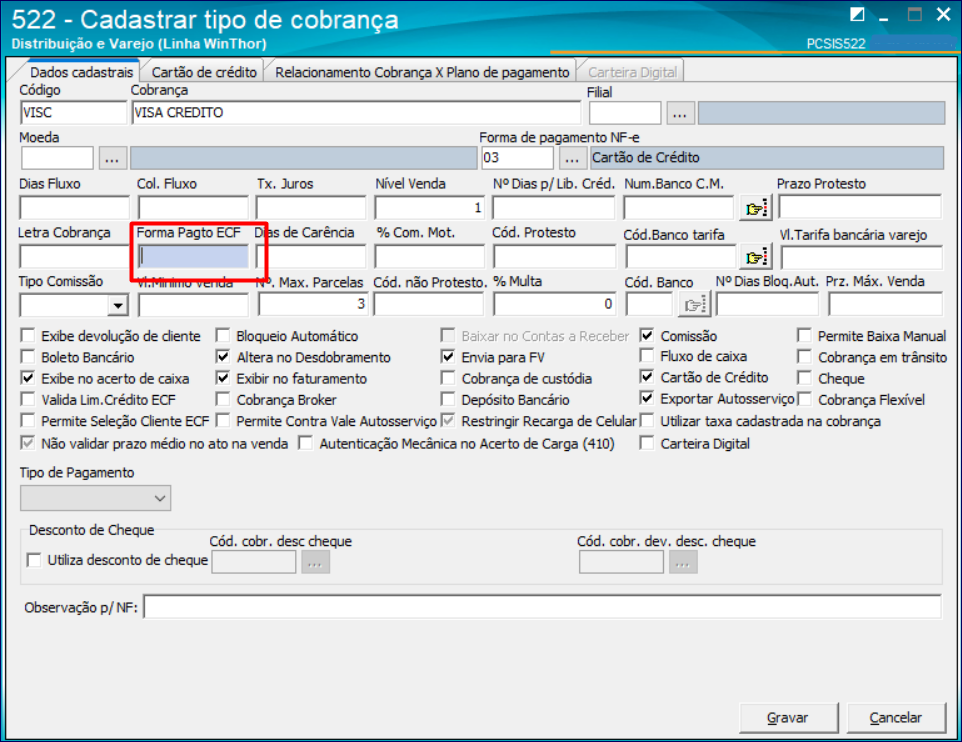Switch to the Dados cadastrais tab
Viewport: 962px width, 742px height.
tap(80, 72)
